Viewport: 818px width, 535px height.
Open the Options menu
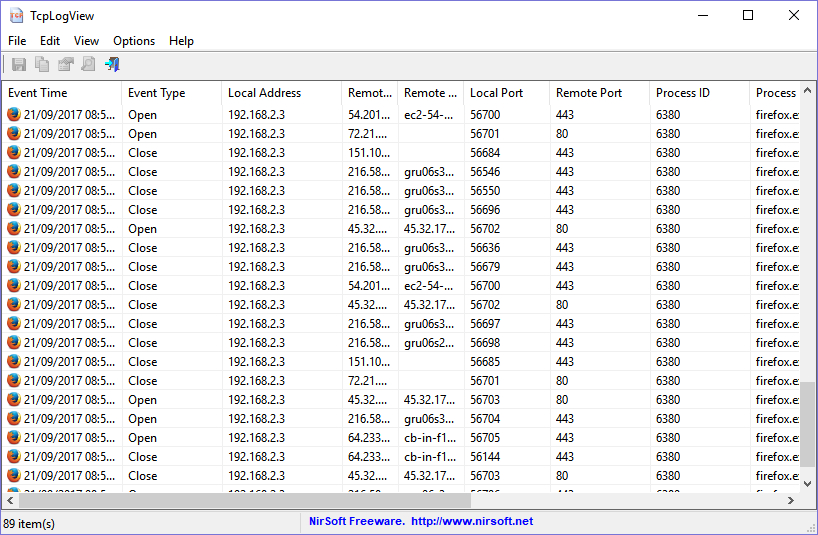[134, 41]
